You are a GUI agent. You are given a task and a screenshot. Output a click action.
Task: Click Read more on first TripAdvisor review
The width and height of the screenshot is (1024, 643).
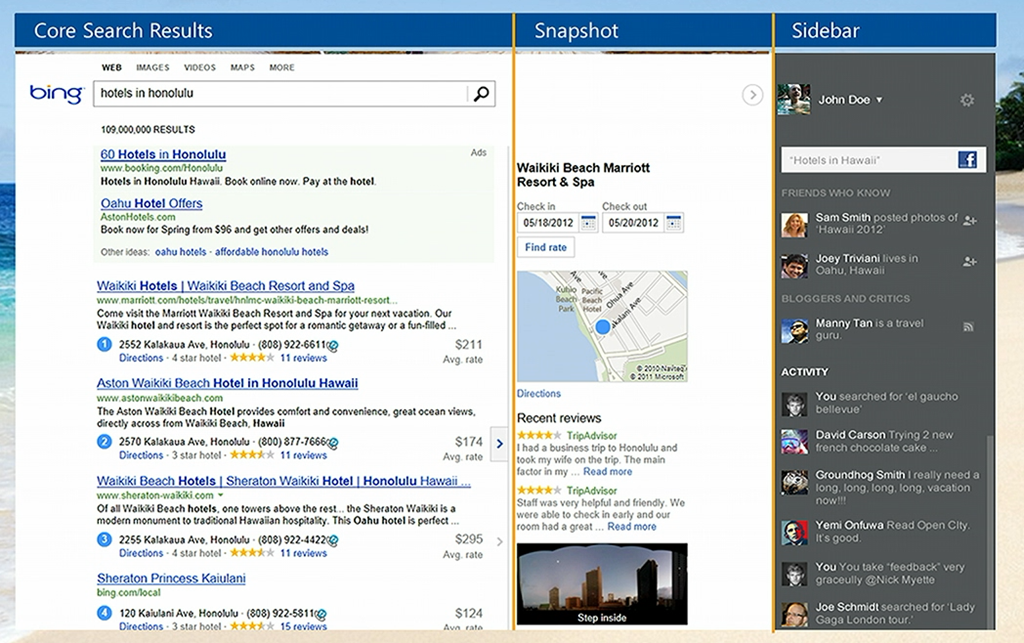tap(607, 471)
